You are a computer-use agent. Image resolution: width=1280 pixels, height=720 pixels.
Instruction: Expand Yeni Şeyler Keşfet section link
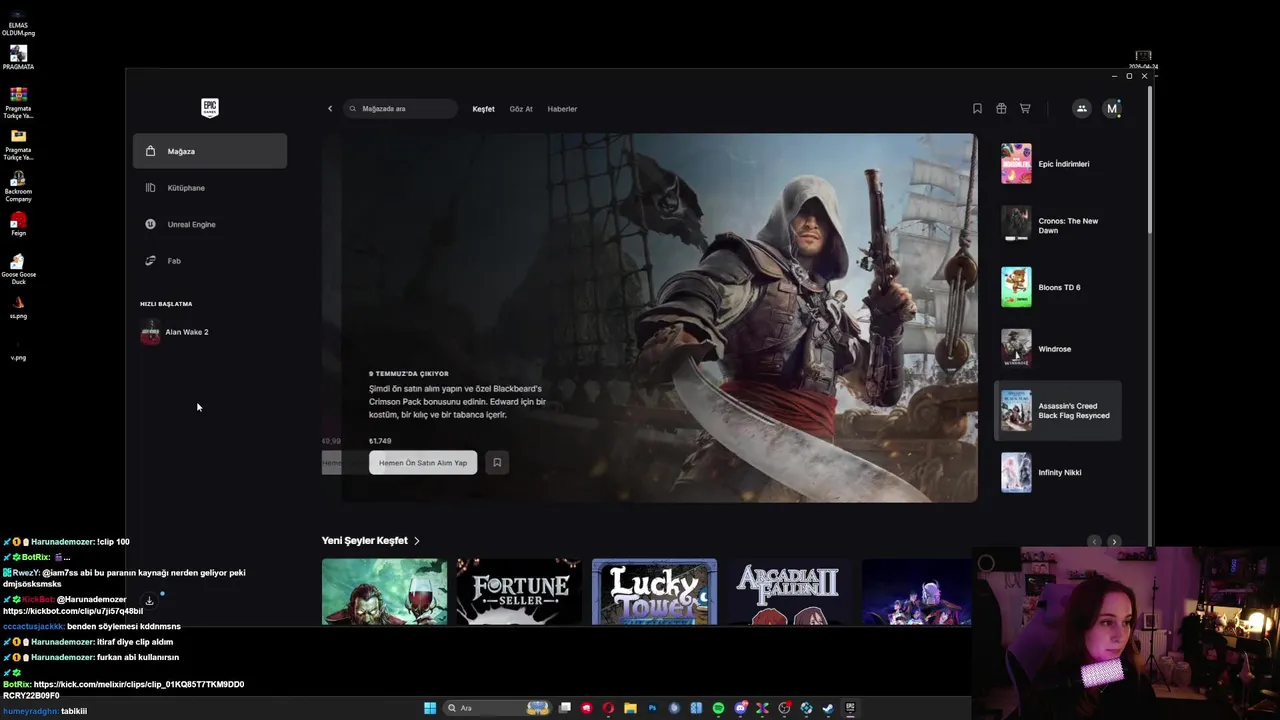[x=370, y=541]
